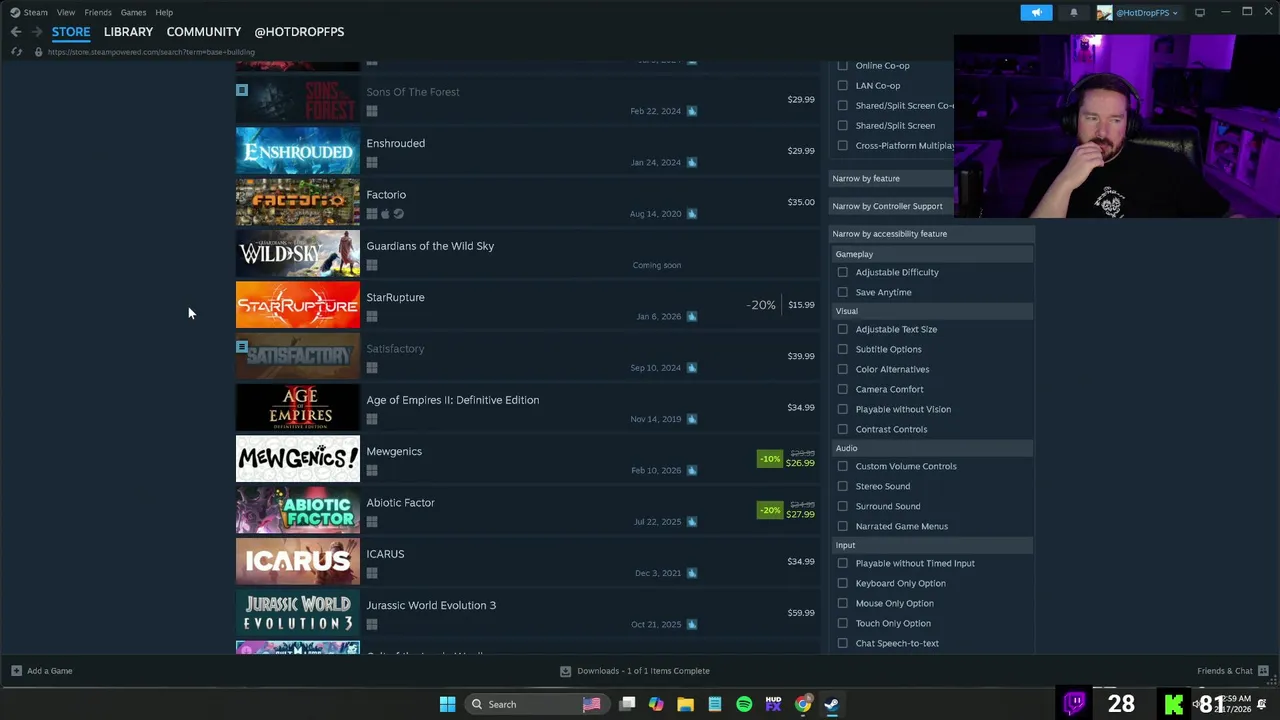Expand Narrow by Controller Support section
The width and height of the screenshot is (1280, 720).
coord(892,206)
